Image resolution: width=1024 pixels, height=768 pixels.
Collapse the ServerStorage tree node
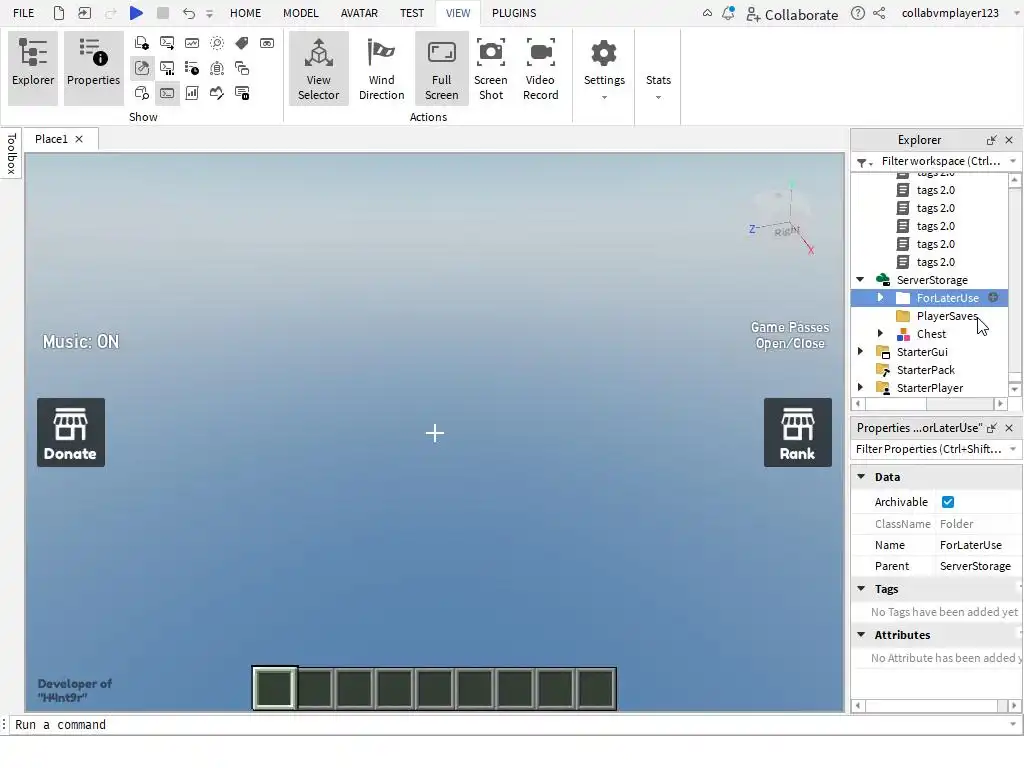tap(861, 280)
